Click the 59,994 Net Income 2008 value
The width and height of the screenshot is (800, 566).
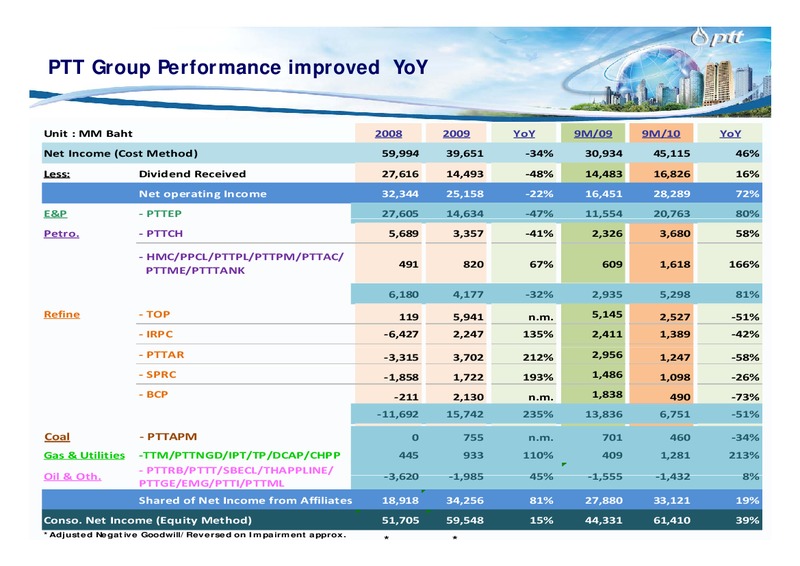pos(401,154)
